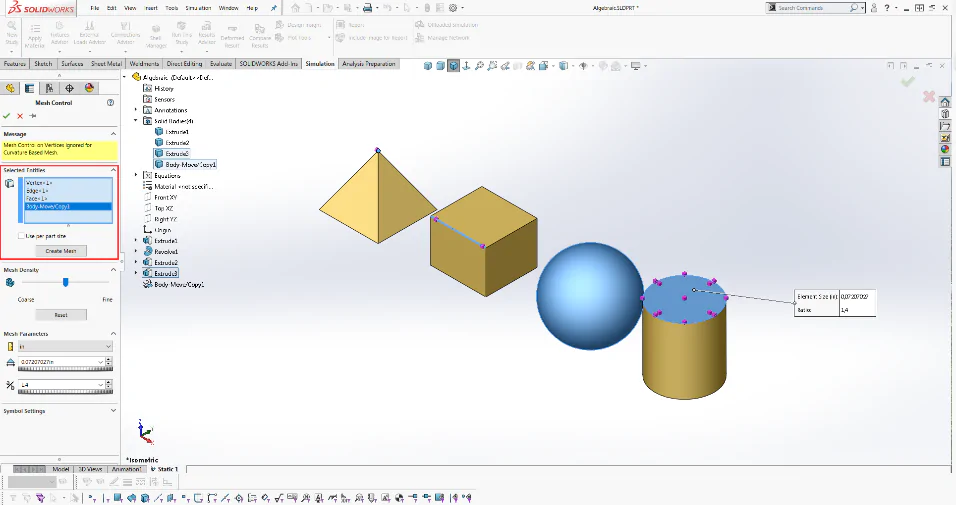This screenshot has width=956, height=505.
Task: Collapse the Message section
Action: [113, 134]
